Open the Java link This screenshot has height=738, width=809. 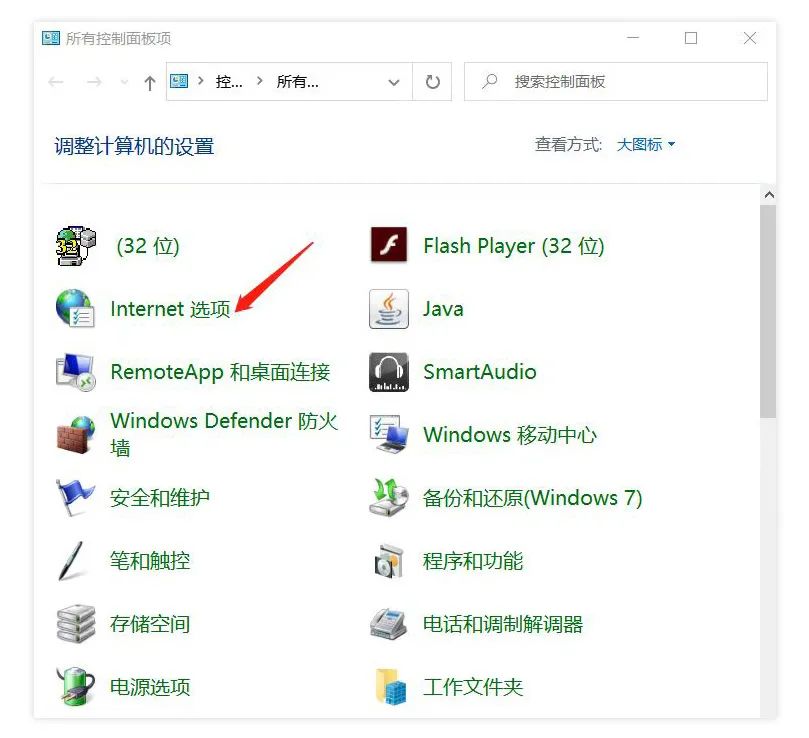pos(443,309)
